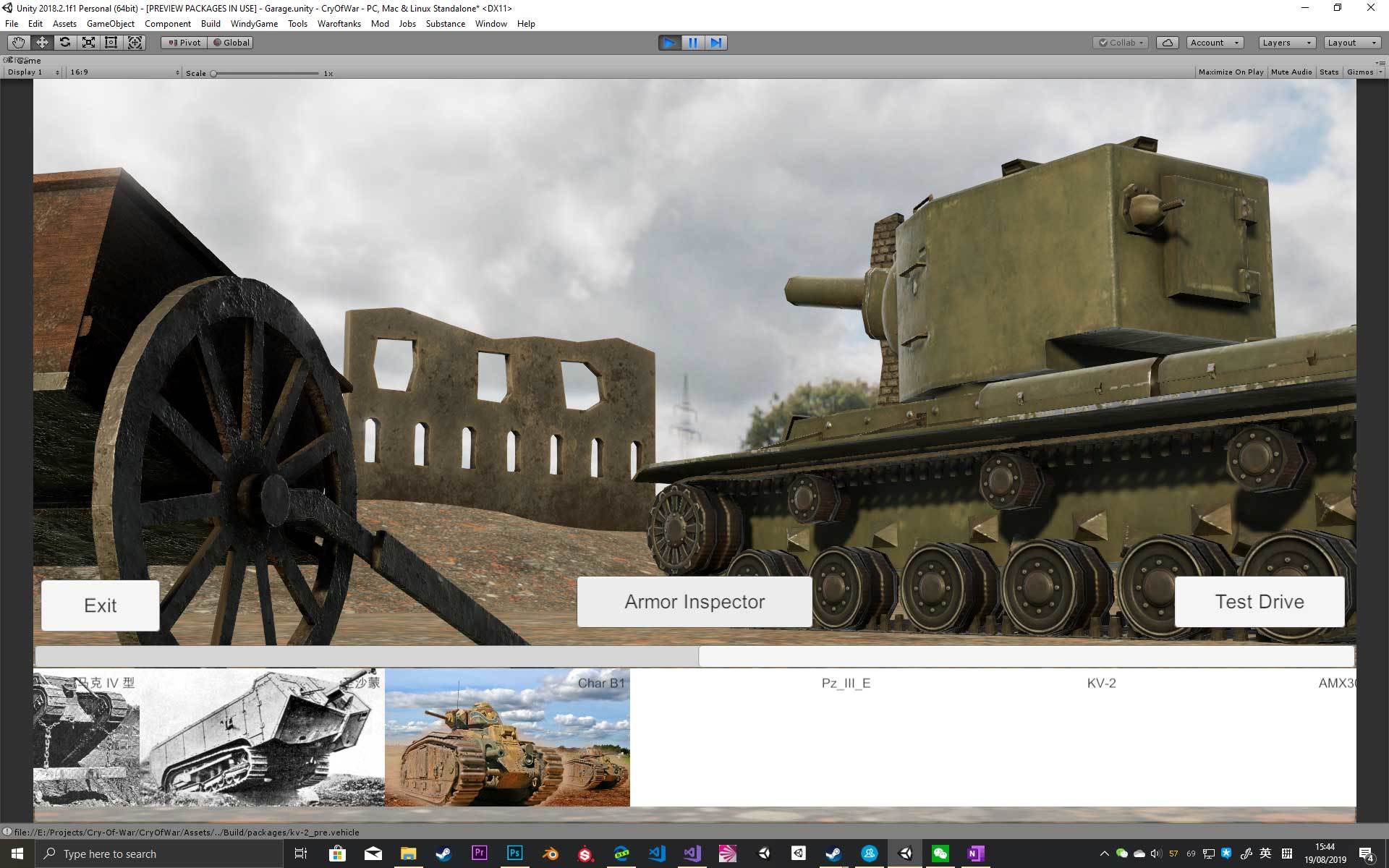Open the Account dropdown
1389x868 pixels.
[x=1215, y=43]
